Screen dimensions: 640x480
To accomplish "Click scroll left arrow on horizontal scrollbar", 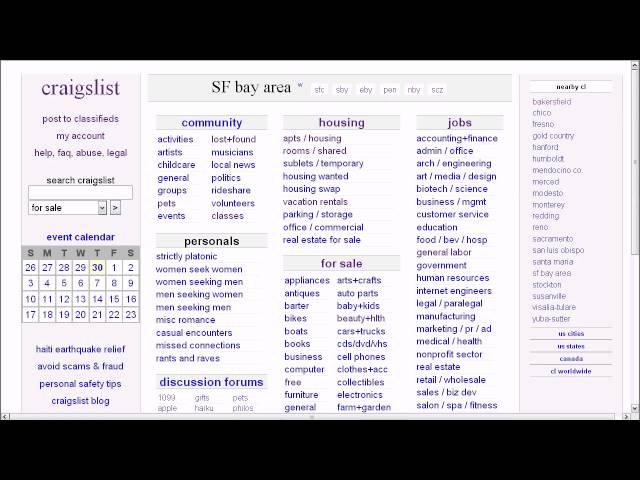I will (x=5, y=416).
